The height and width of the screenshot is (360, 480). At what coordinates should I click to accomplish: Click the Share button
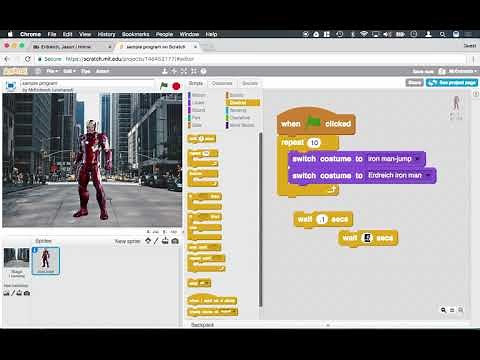click(x=414, y=83)
